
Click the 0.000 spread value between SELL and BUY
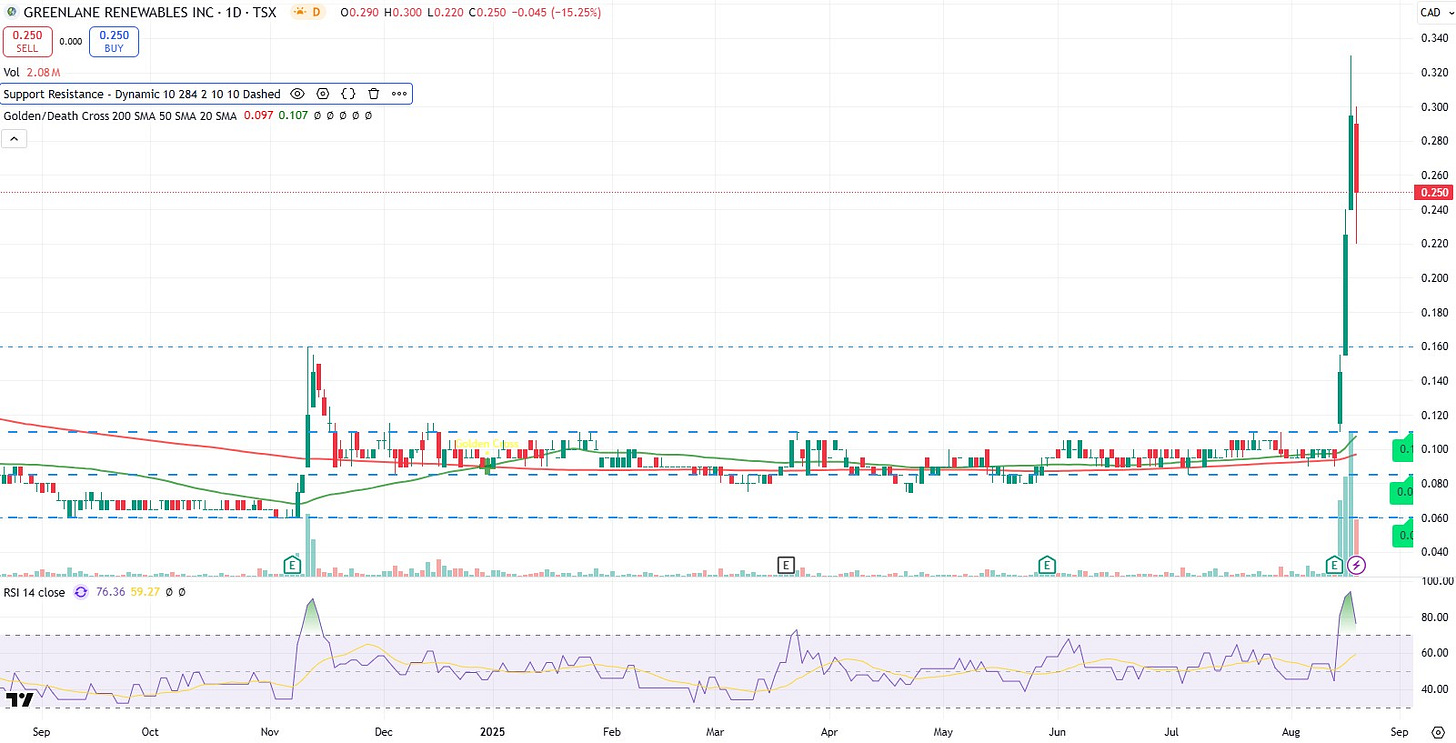pos(71,42)
